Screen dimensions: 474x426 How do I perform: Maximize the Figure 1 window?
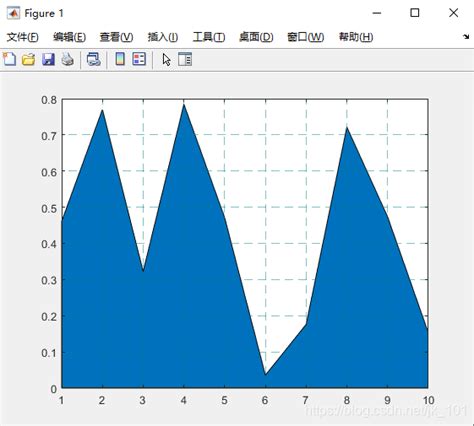[415, 13]
